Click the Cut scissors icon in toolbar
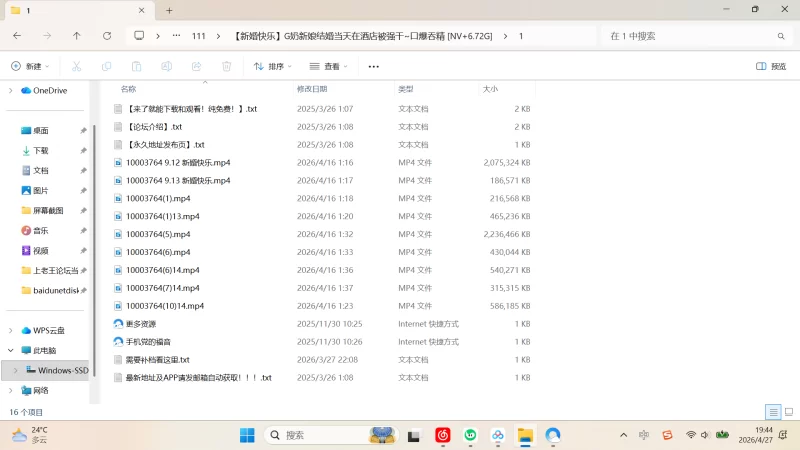Image resolution: width=800 pixels, height=450 pixels. click(x=77, y=66)
